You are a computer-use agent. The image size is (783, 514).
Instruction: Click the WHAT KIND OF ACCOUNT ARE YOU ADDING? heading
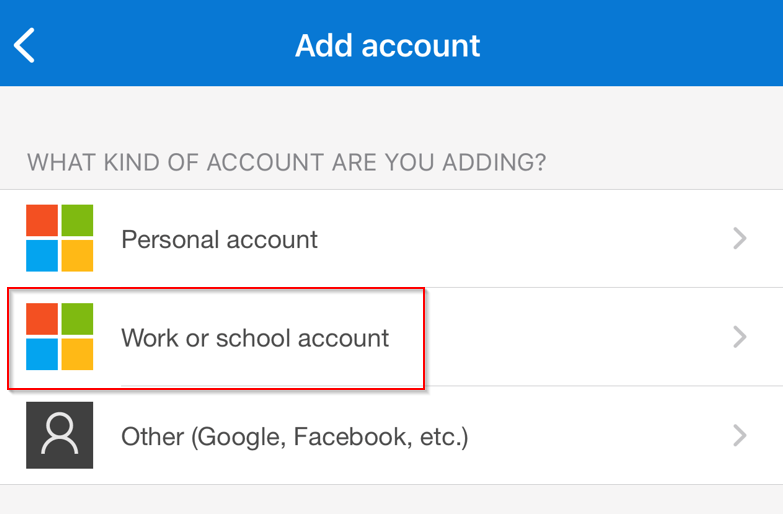click(x=287, y=162)
